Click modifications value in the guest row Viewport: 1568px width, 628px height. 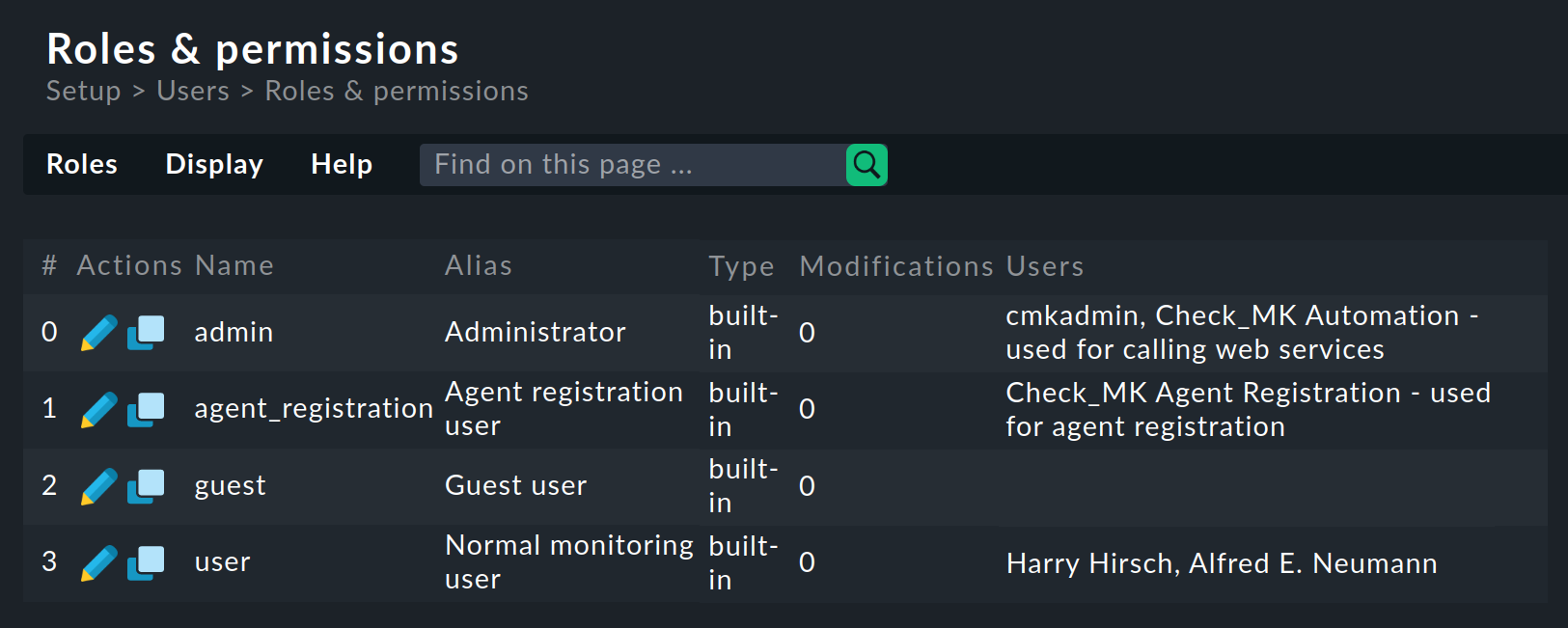[x=807, y=486]
